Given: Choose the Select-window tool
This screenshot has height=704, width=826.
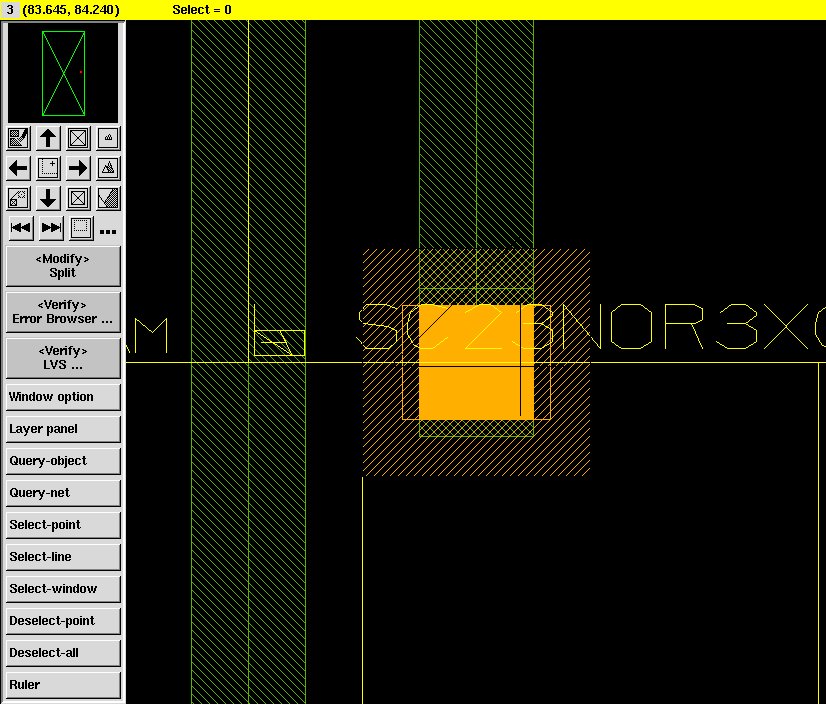Looking at the screenshot, I should pyautogui.click(x=63, y=589).
